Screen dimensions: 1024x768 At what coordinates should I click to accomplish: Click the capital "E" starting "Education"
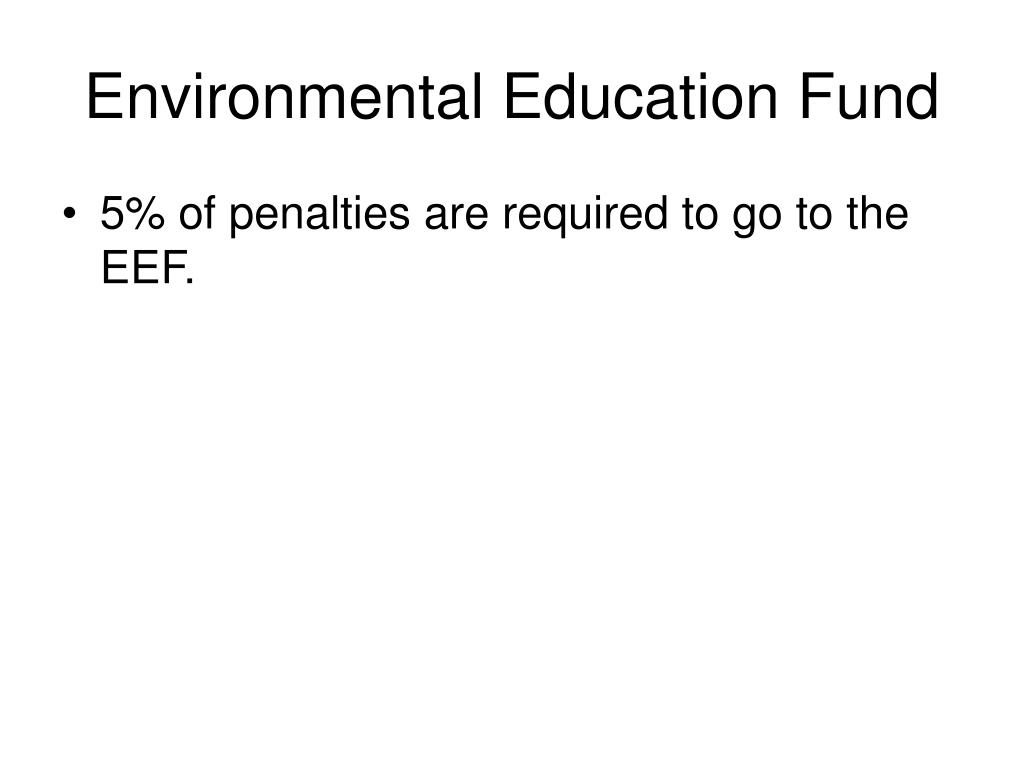click(x=521, y=97)
